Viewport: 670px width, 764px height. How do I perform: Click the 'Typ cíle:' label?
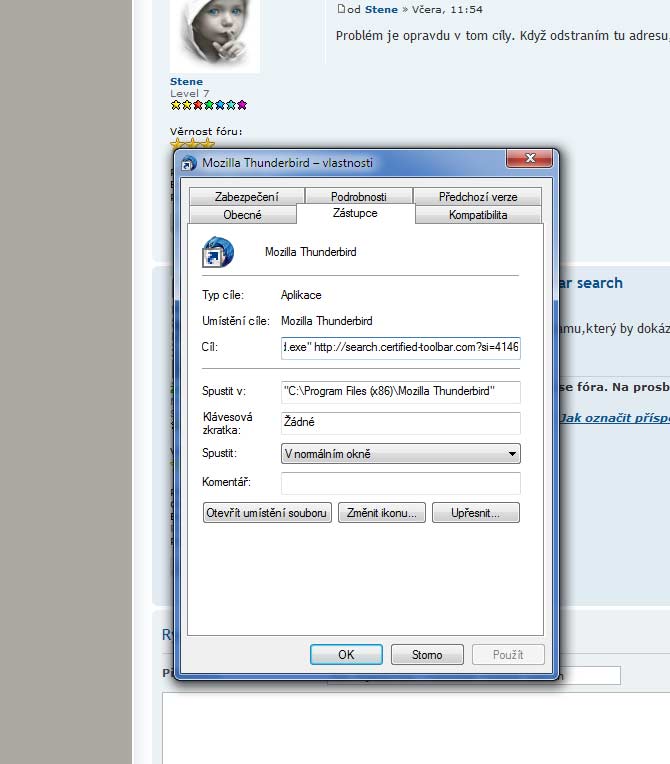[x=223, y=295]
